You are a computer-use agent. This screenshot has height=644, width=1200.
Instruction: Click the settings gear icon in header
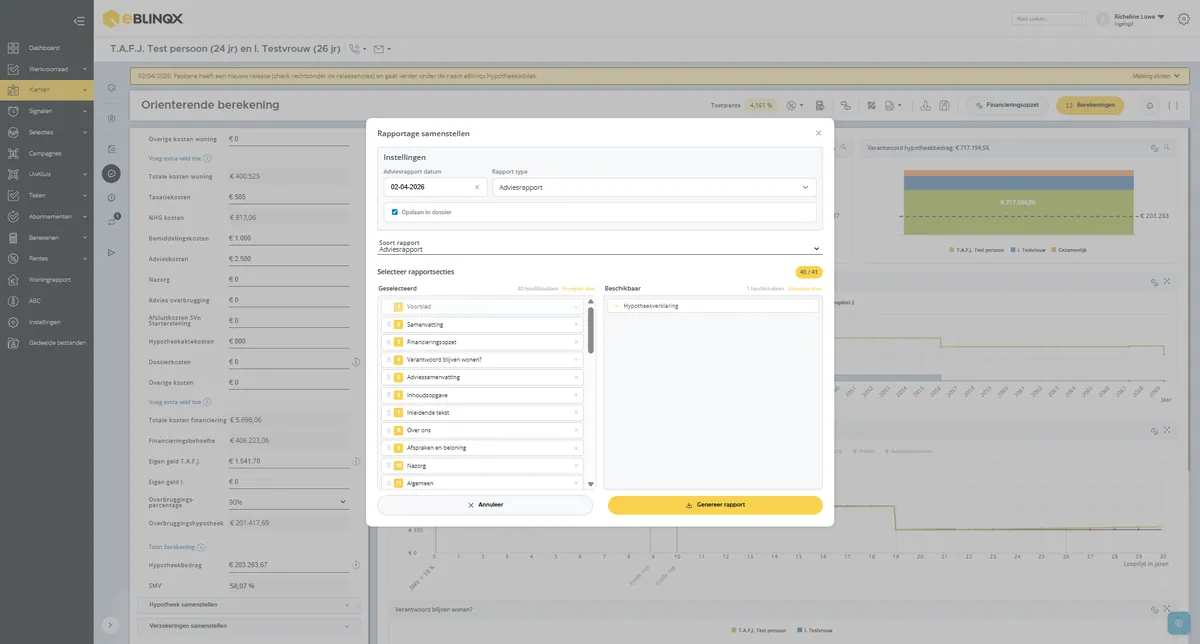(1184, 18)
